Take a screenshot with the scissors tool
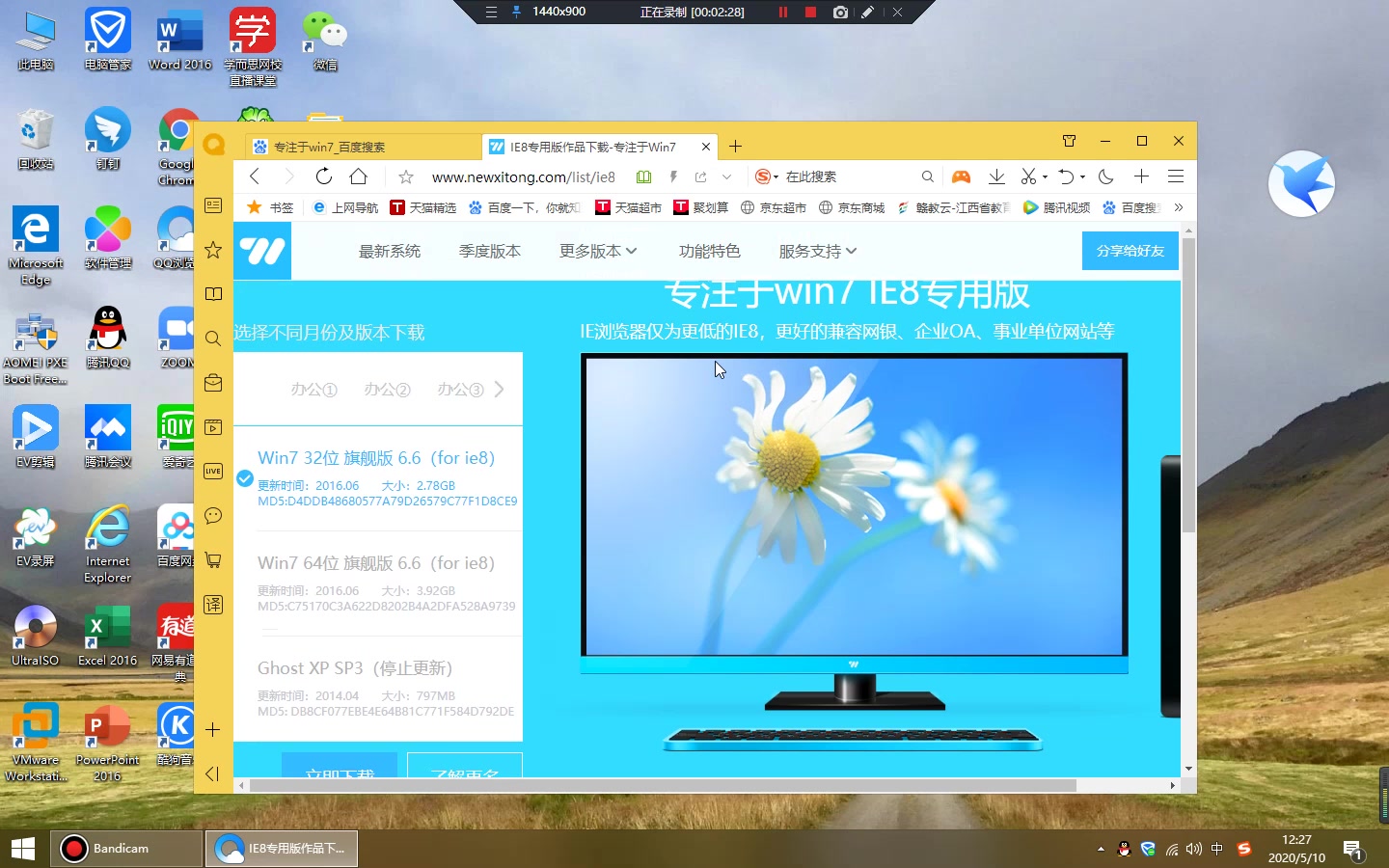The image size is (1389, 868). (x=1028, y=176)
